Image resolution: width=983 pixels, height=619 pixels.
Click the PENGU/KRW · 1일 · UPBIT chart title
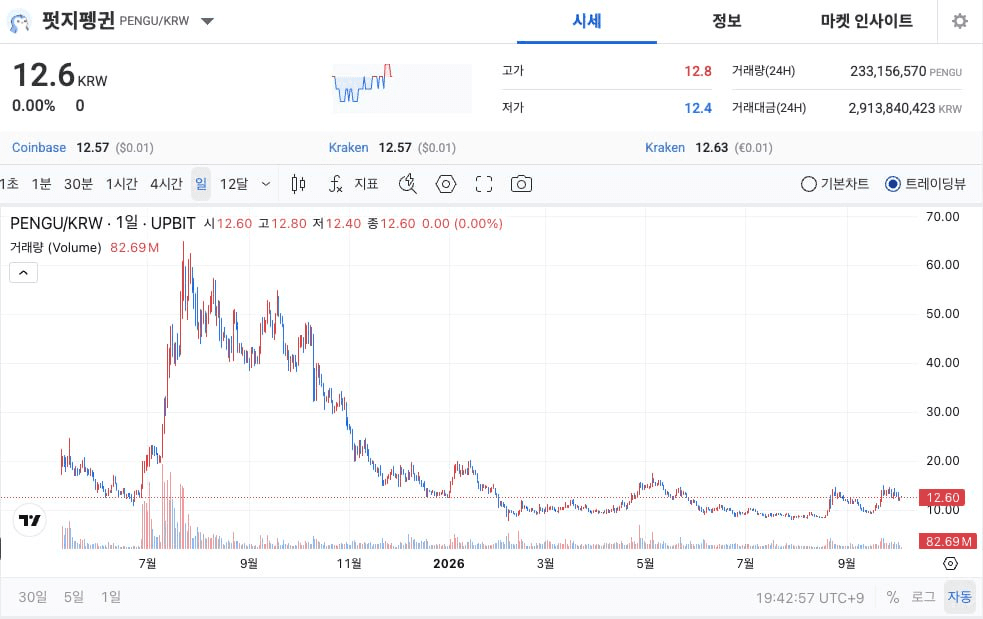tap(103, 223)
